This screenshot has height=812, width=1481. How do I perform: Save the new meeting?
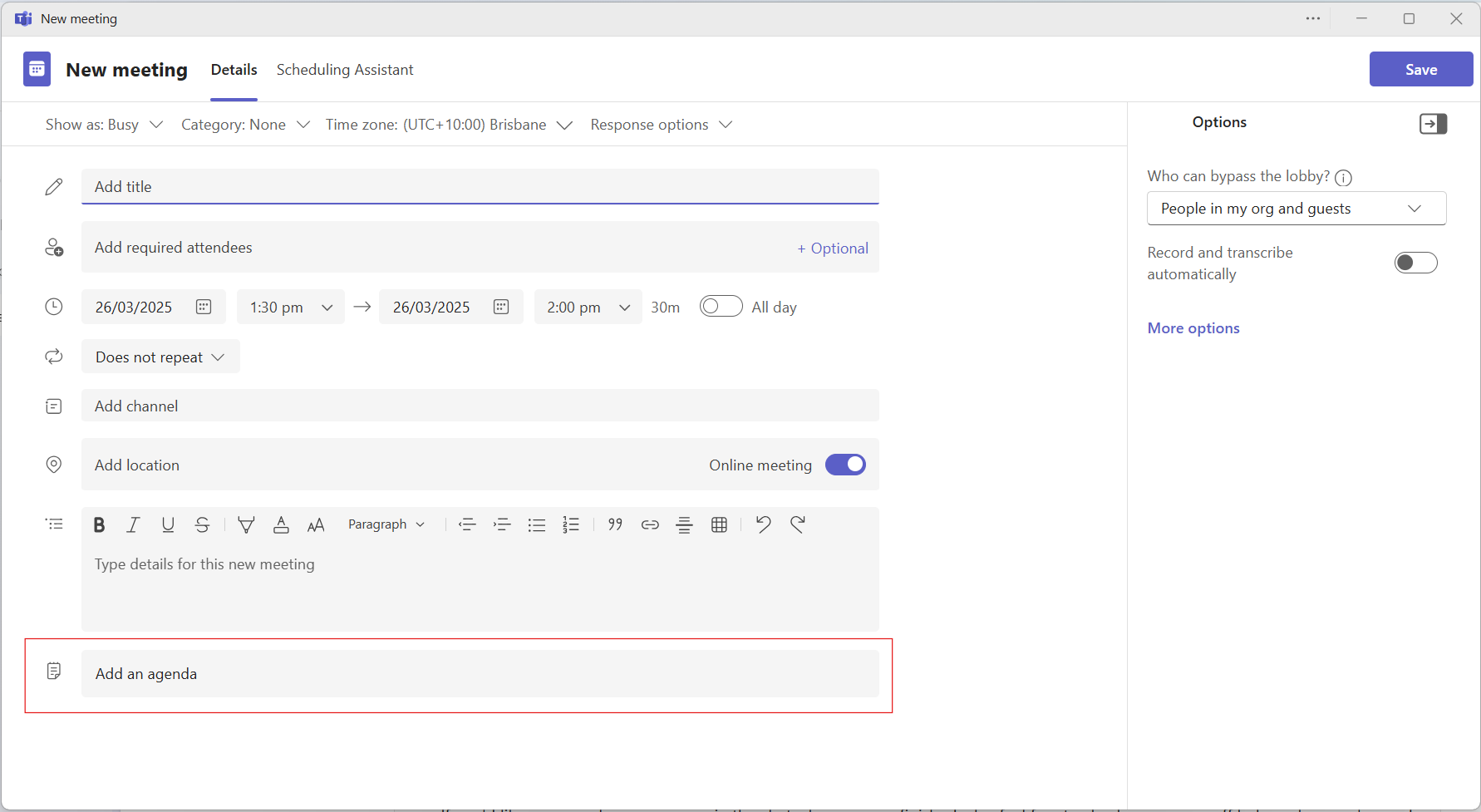click(x=1420, y=69)
